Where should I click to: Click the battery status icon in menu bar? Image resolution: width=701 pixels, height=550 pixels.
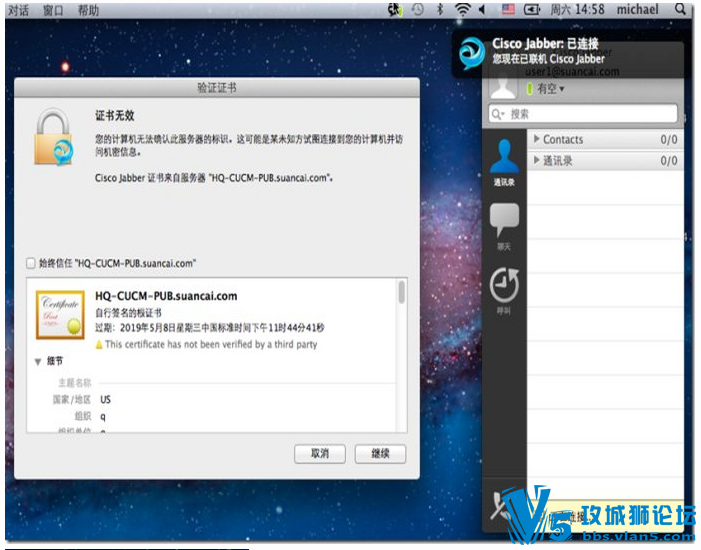tap(532, 9)
